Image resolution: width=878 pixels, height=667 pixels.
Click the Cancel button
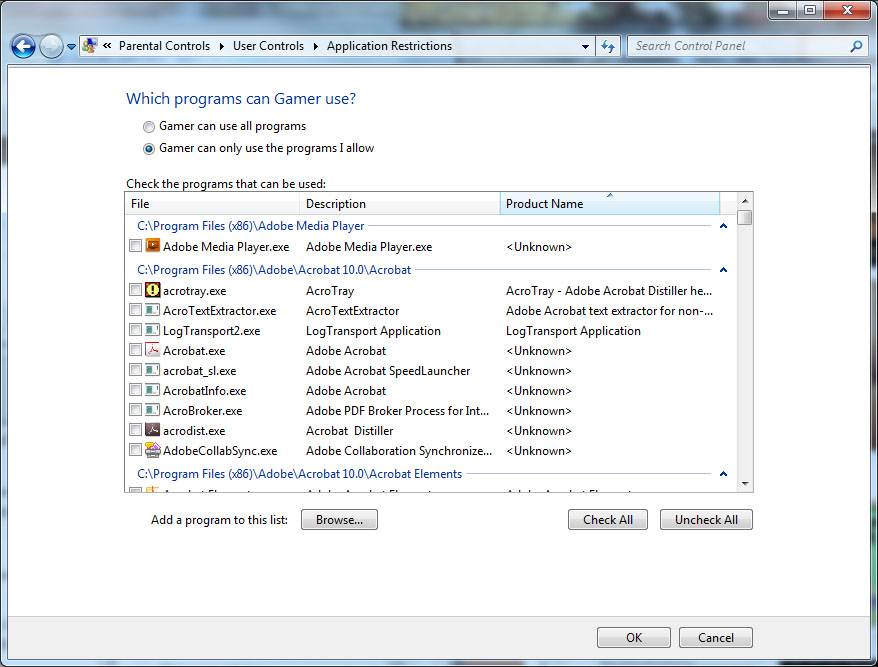point(716,637)
